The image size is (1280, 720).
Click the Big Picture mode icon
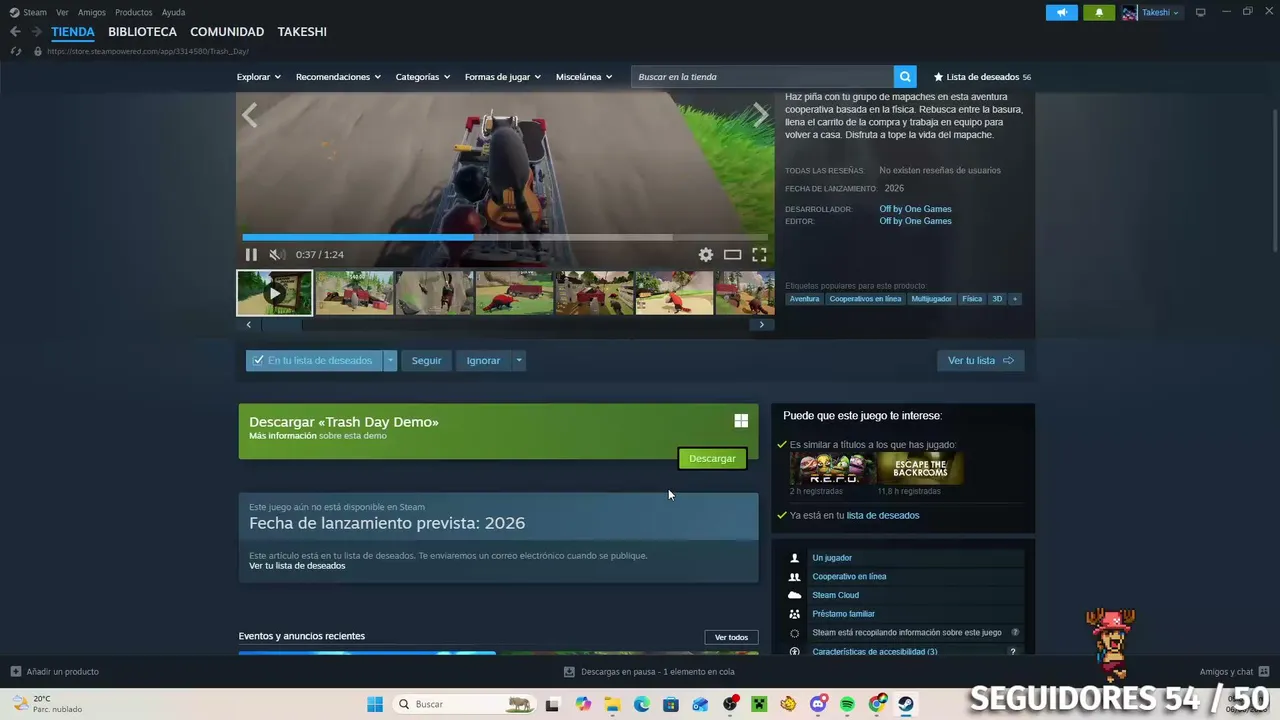[1201, 12]
